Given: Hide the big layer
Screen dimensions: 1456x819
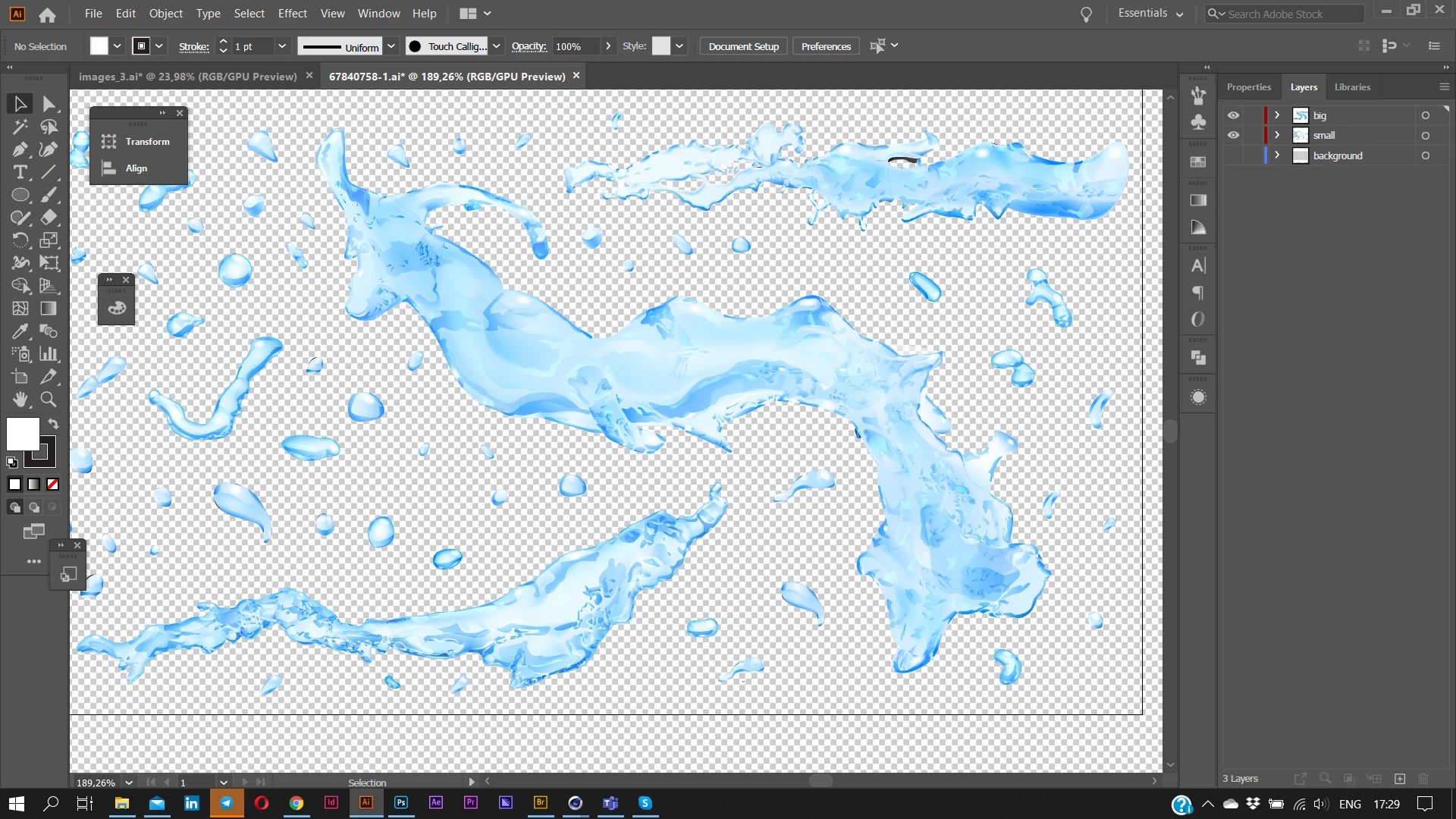Looking at the screenshot, I should [x=1234, y=115].
